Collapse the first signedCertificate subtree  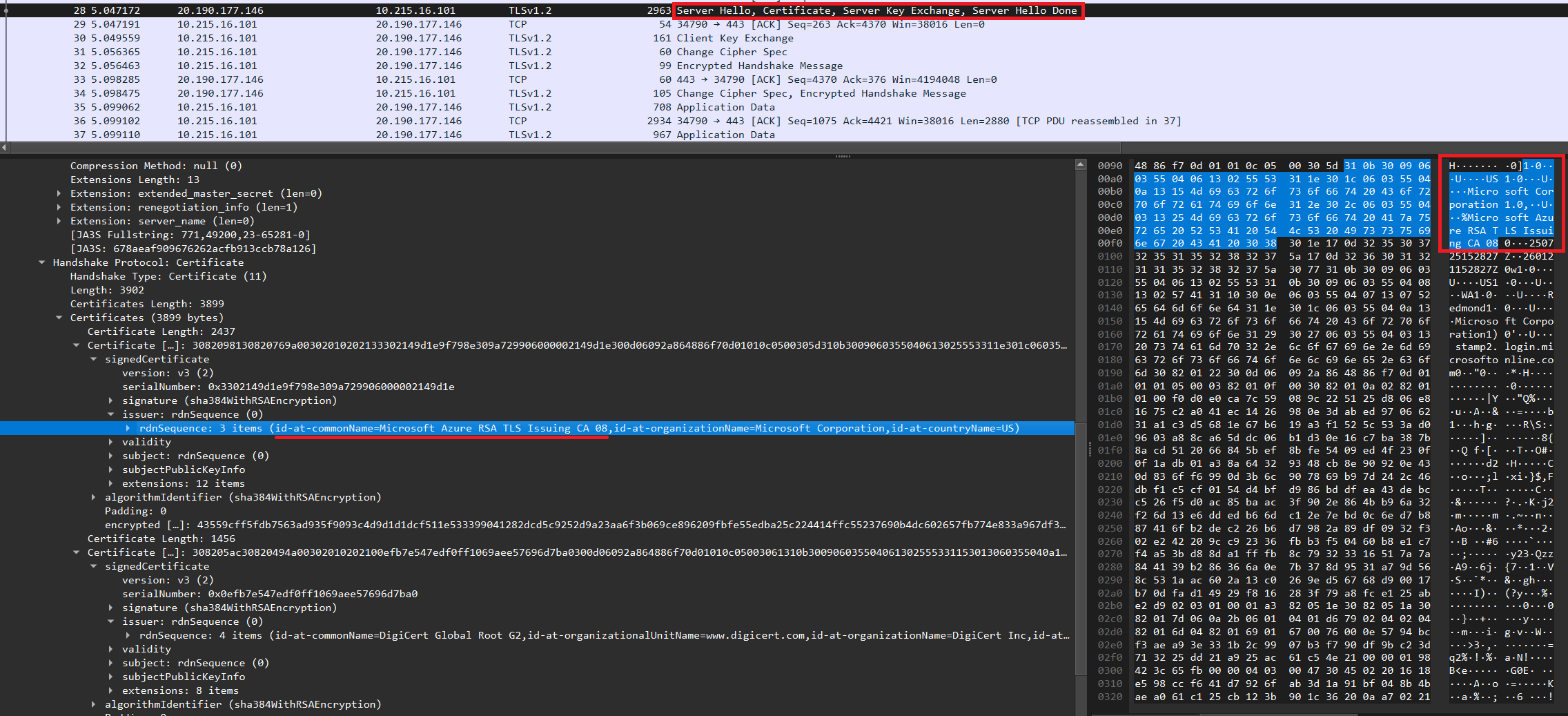[x=94, y=359]
